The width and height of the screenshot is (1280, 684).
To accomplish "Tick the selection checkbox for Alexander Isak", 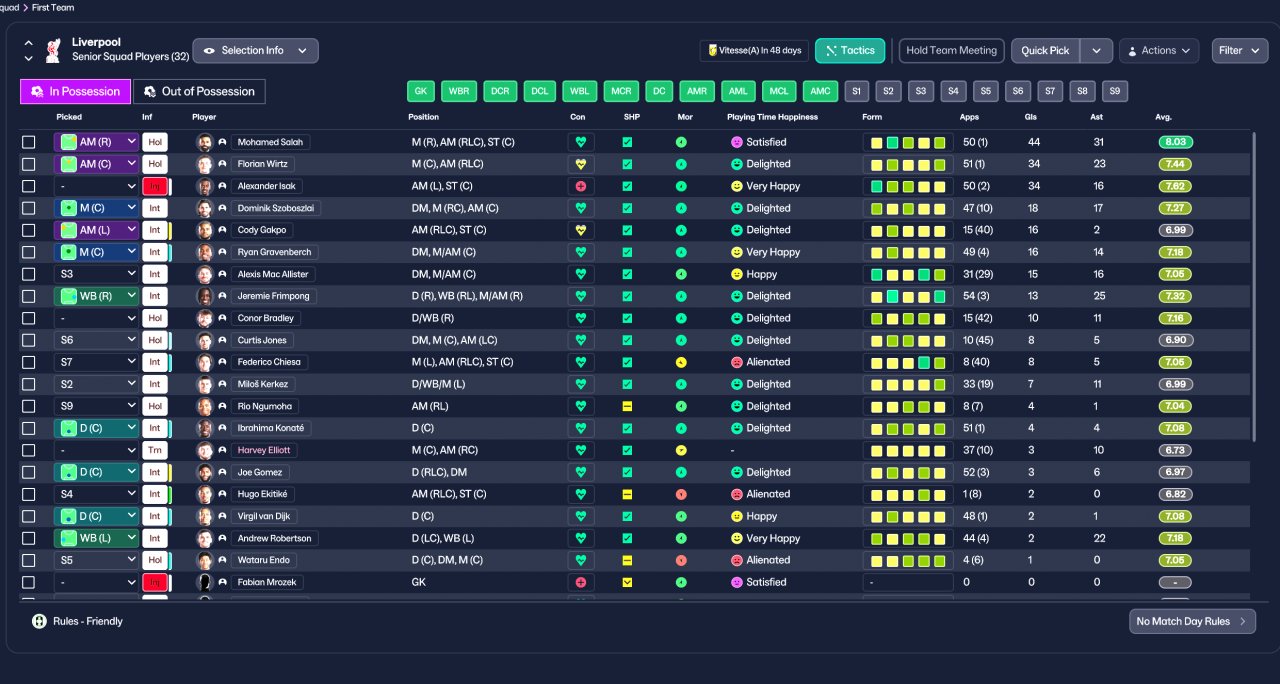I will [x=28, y=186].
